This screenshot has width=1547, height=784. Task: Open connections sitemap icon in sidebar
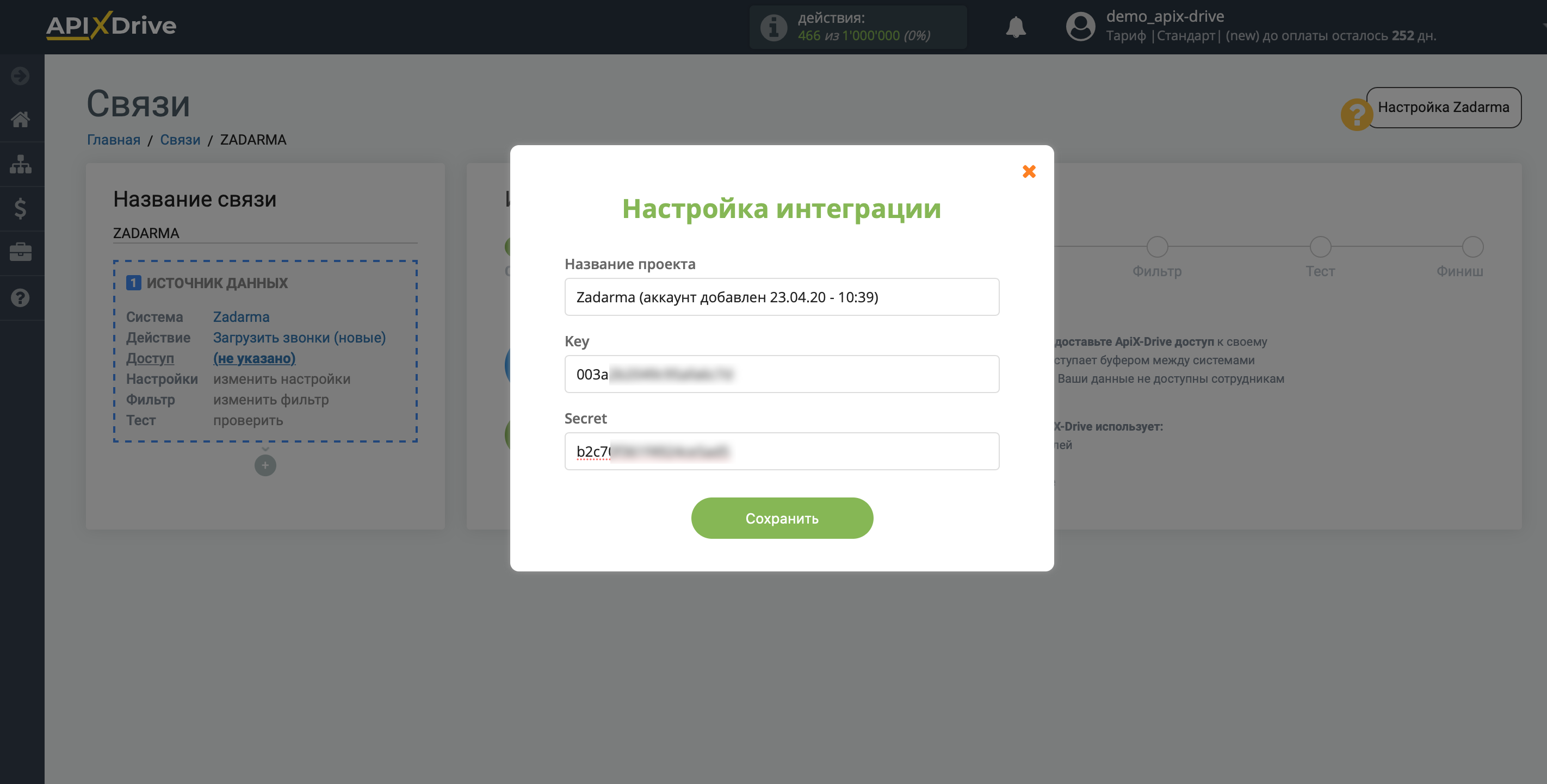[21, 164]
